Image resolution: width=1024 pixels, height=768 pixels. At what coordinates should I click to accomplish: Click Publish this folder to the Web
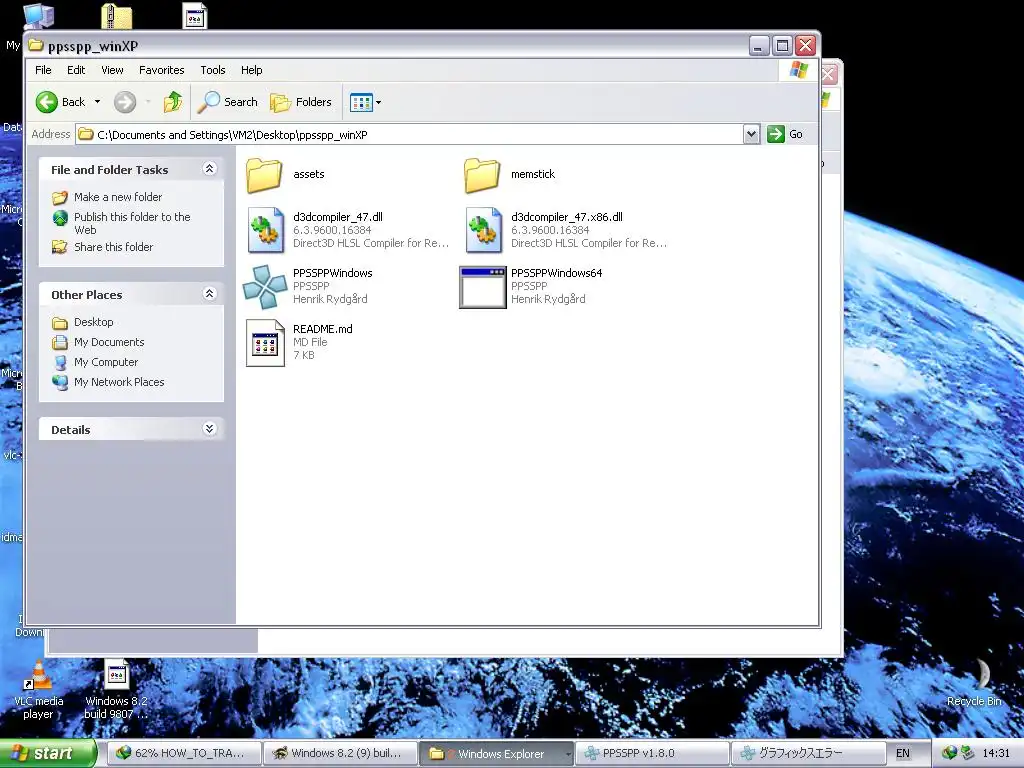132,223
